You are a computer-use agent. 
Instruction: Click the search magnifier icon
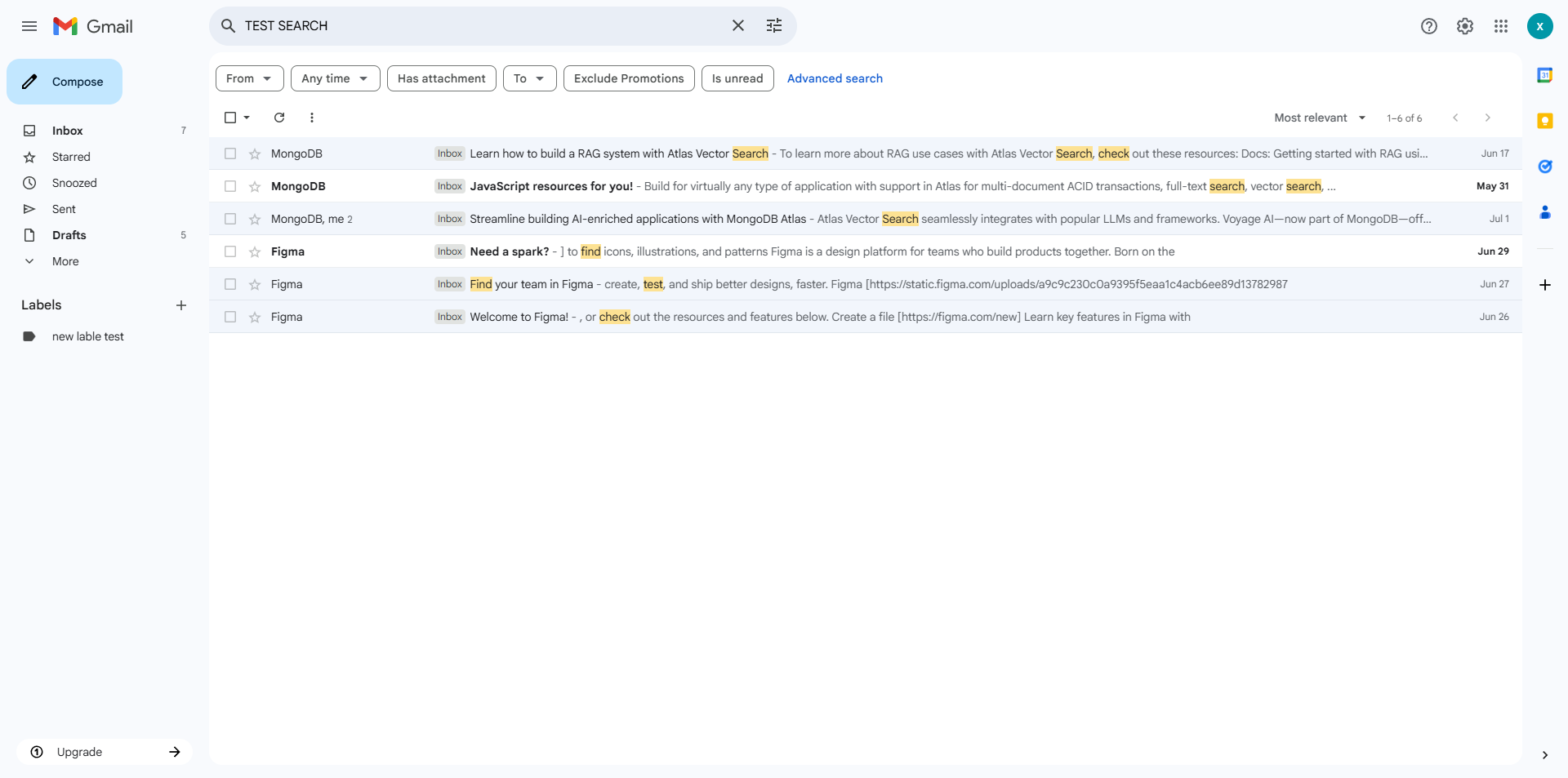(229, 26)
